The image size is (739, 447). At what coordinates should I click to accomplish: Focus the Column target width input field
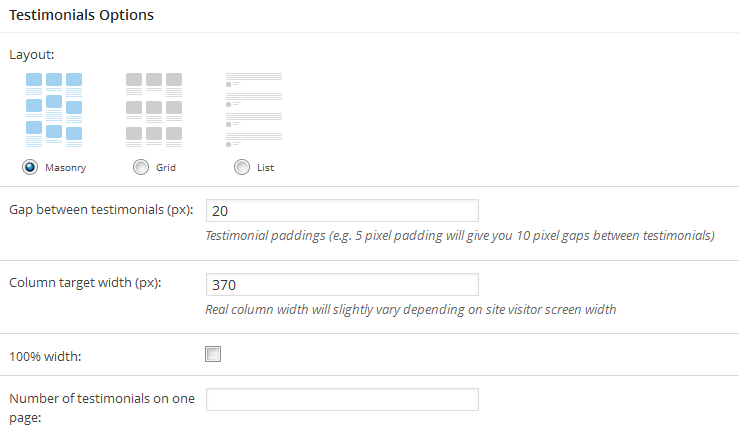pyautogui.click(x=341, y=284)
